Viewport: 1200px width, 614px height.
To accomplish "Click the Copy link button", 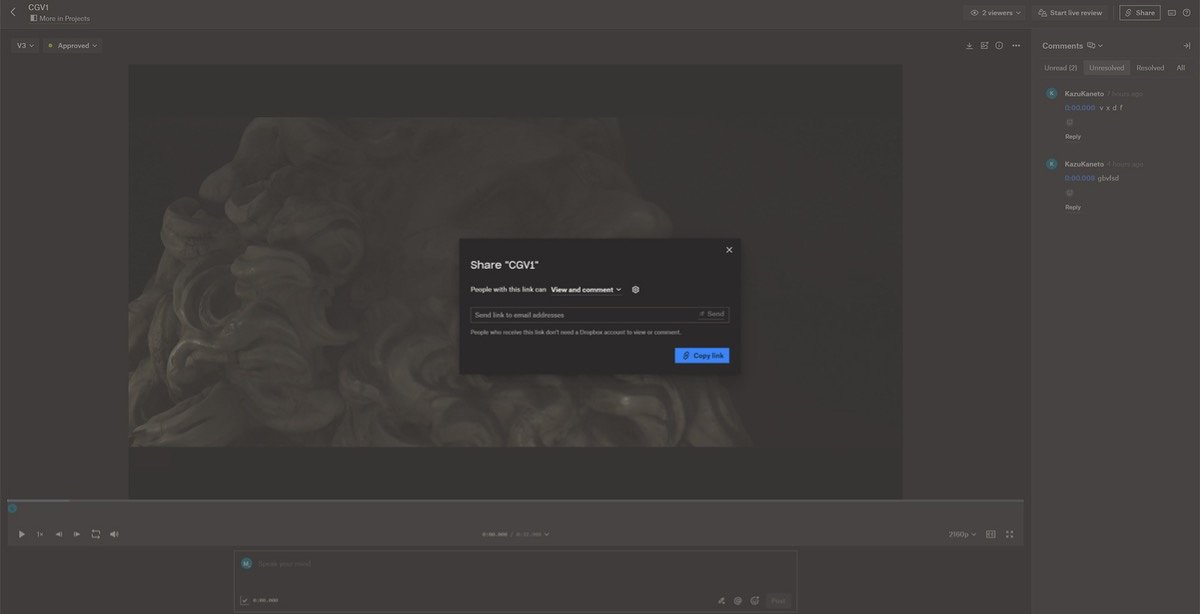I will 702,356.
